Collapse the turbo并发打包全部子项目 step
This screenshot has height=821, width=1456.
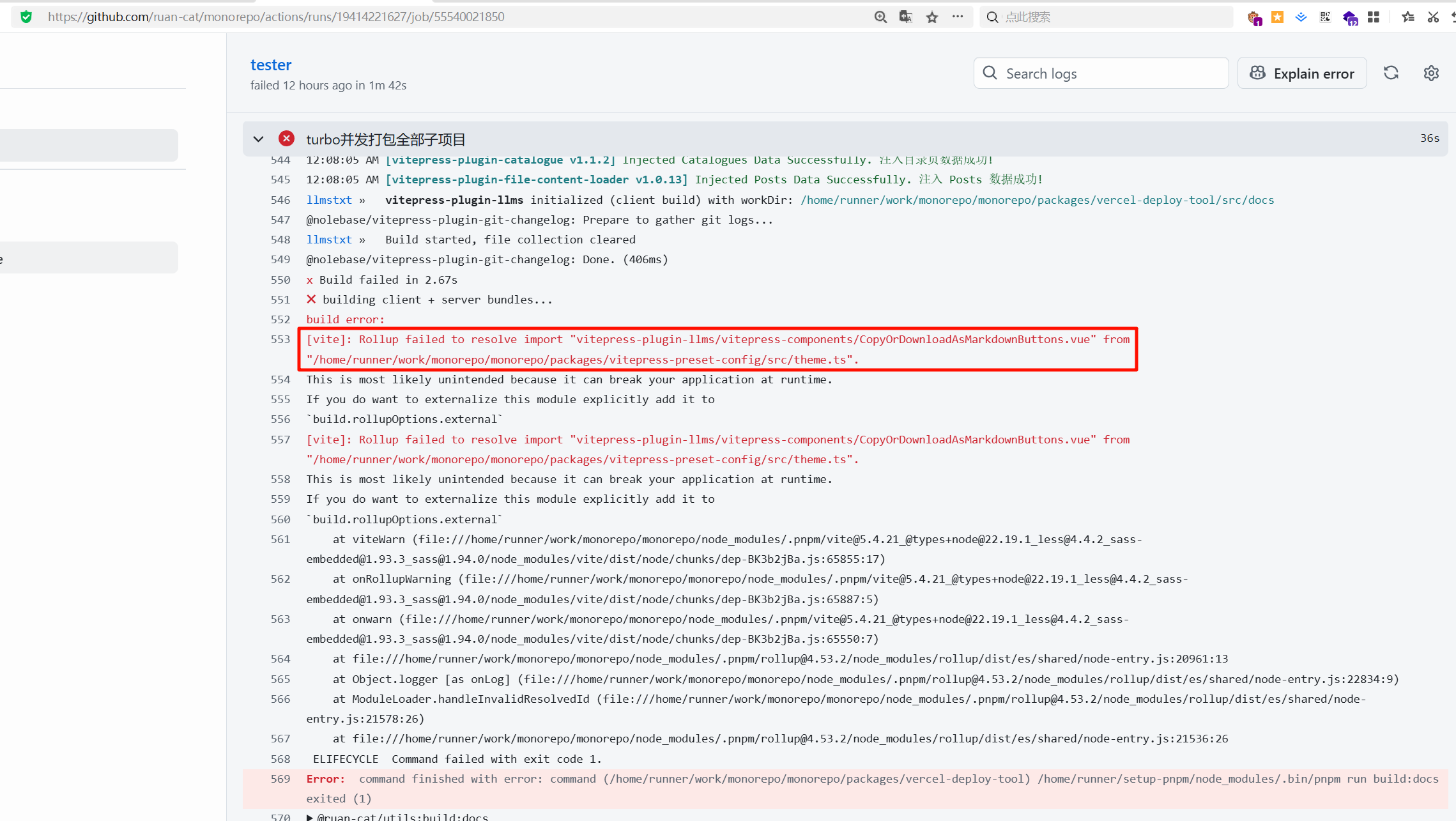click(x=258, y=139)
